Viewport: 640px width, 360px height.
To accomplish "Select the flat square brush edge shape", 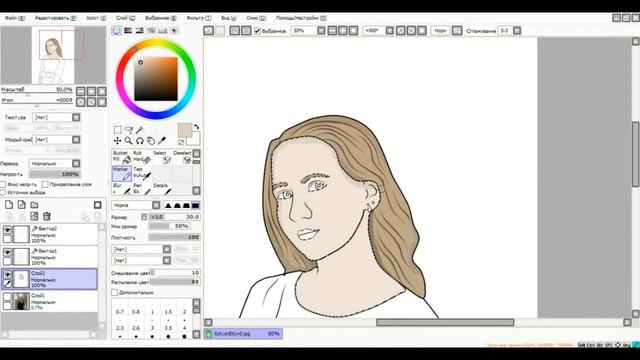I will (196, 205).
